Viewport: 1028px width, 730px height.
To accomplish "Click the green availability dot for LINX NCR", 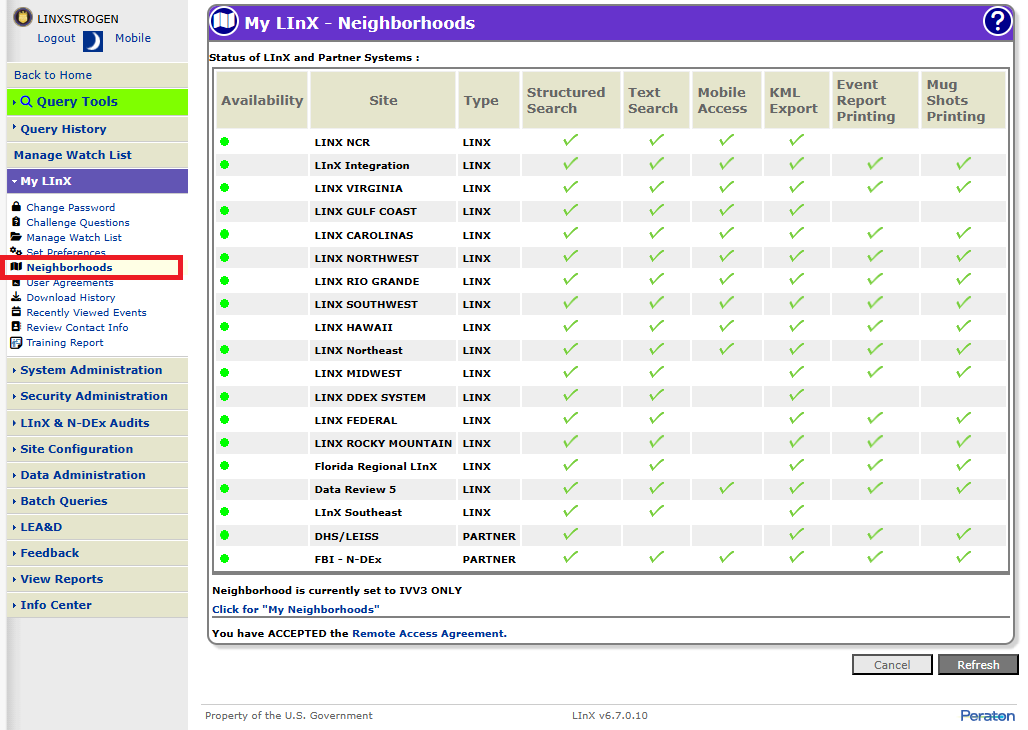I will pos(225,142).
